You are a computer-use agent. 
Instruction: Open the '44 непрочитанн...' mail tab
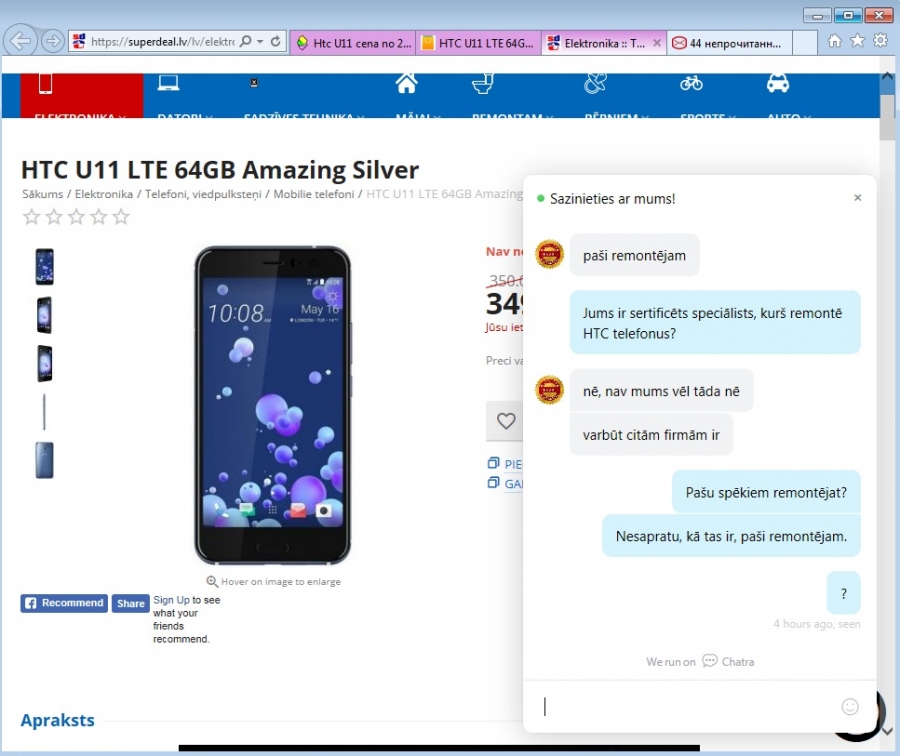(730, 43)
